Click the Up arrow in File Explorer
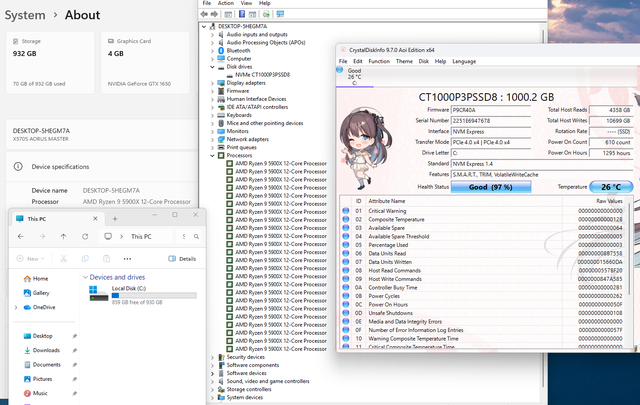The height and width of the screenshot is (405, 640). [x=63, y=237]
